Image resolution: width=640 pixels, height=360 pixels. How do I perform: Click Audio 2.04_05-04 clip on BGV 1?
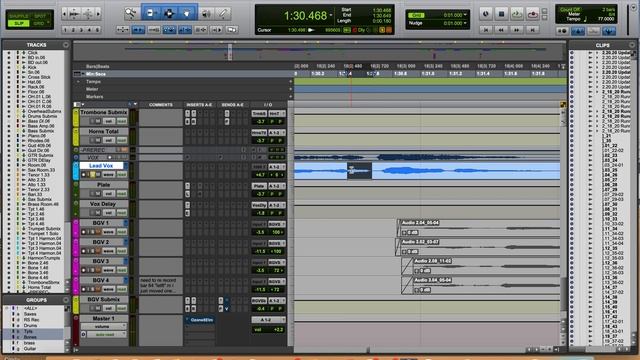(478, 229)
